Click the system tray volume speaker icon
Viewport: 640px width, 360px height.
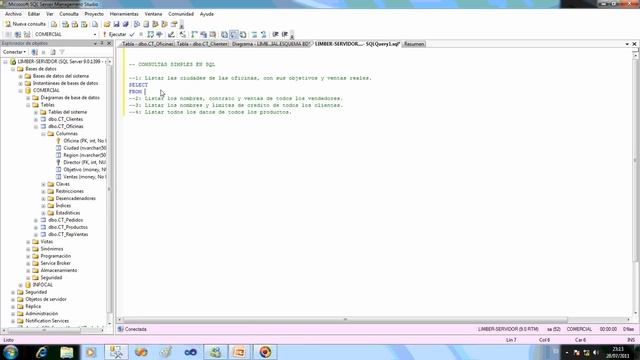[596, 352]
